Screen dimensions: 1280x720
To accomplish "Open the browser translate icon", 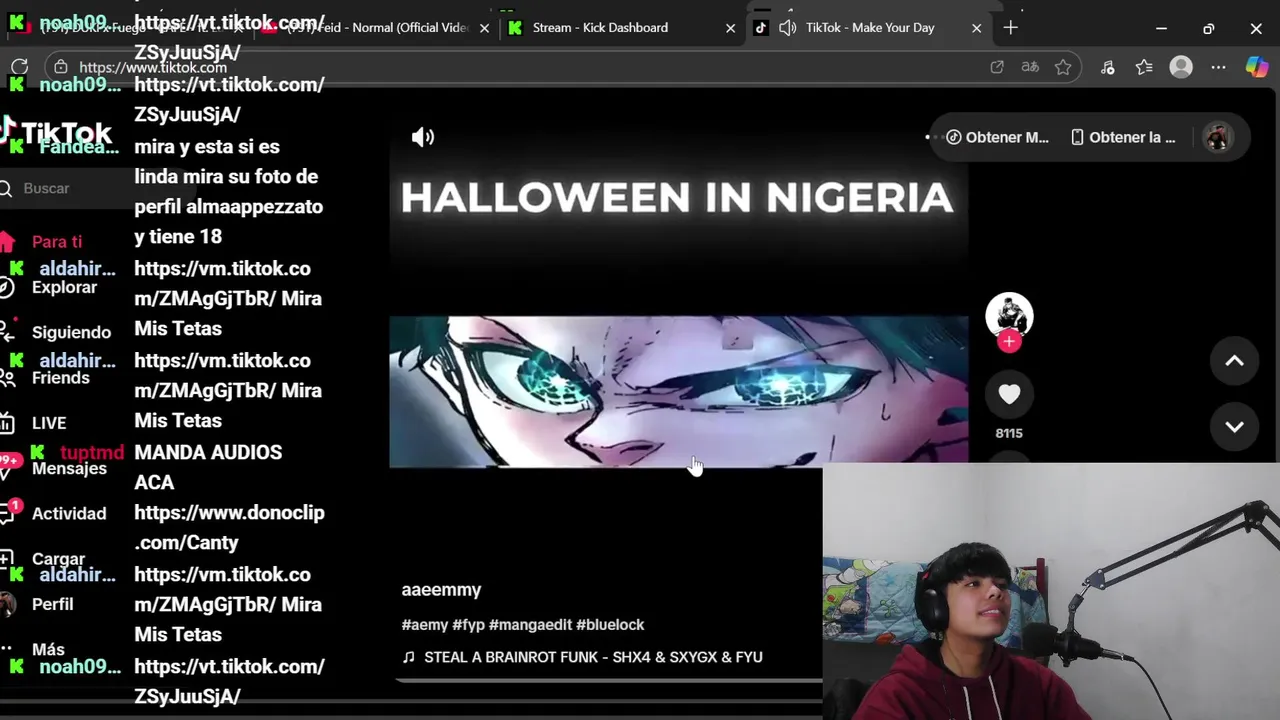I will (1030, 67).
